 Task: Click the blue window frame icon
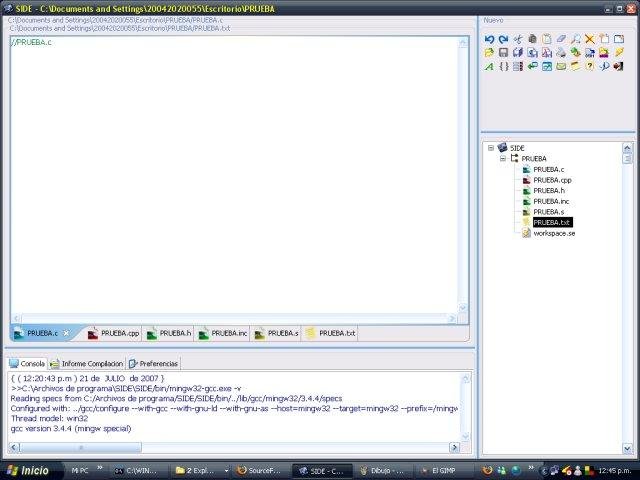[619, 39]
